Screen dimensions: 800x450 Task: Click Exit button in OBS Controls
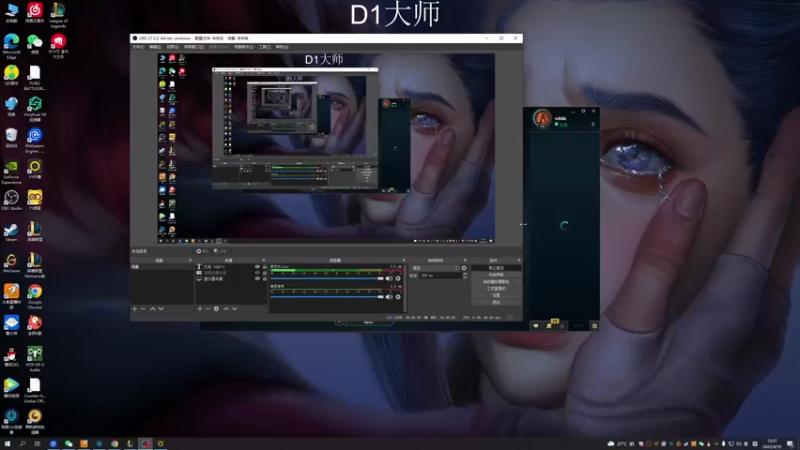click(x=496, y=302)
